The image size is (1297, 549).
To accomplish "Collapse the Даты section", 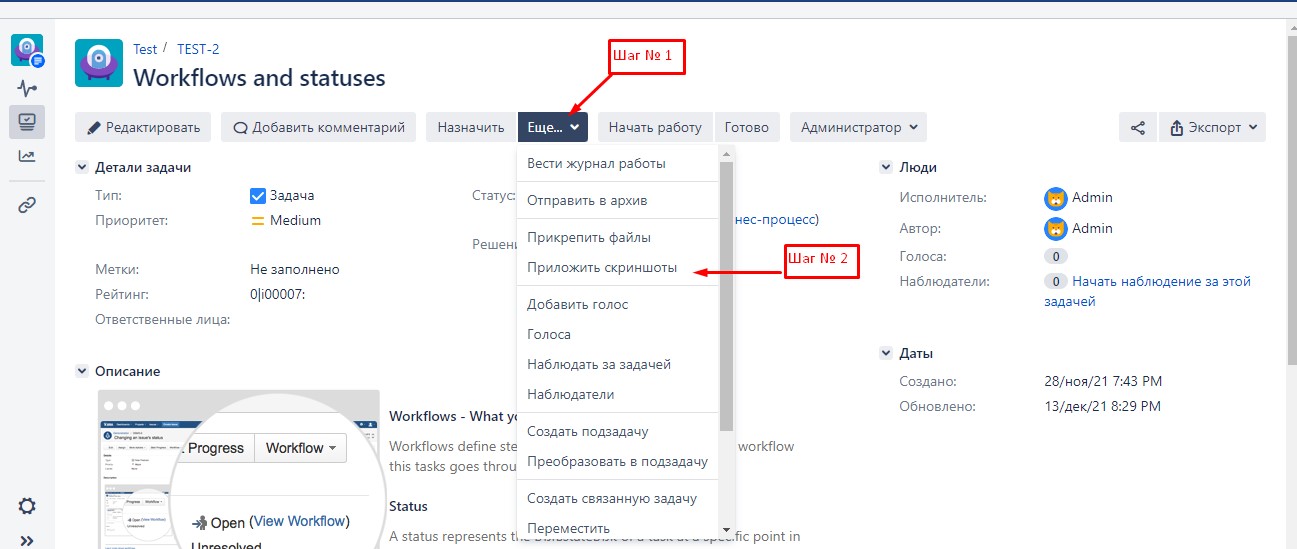I will click(x=886, y=354).
